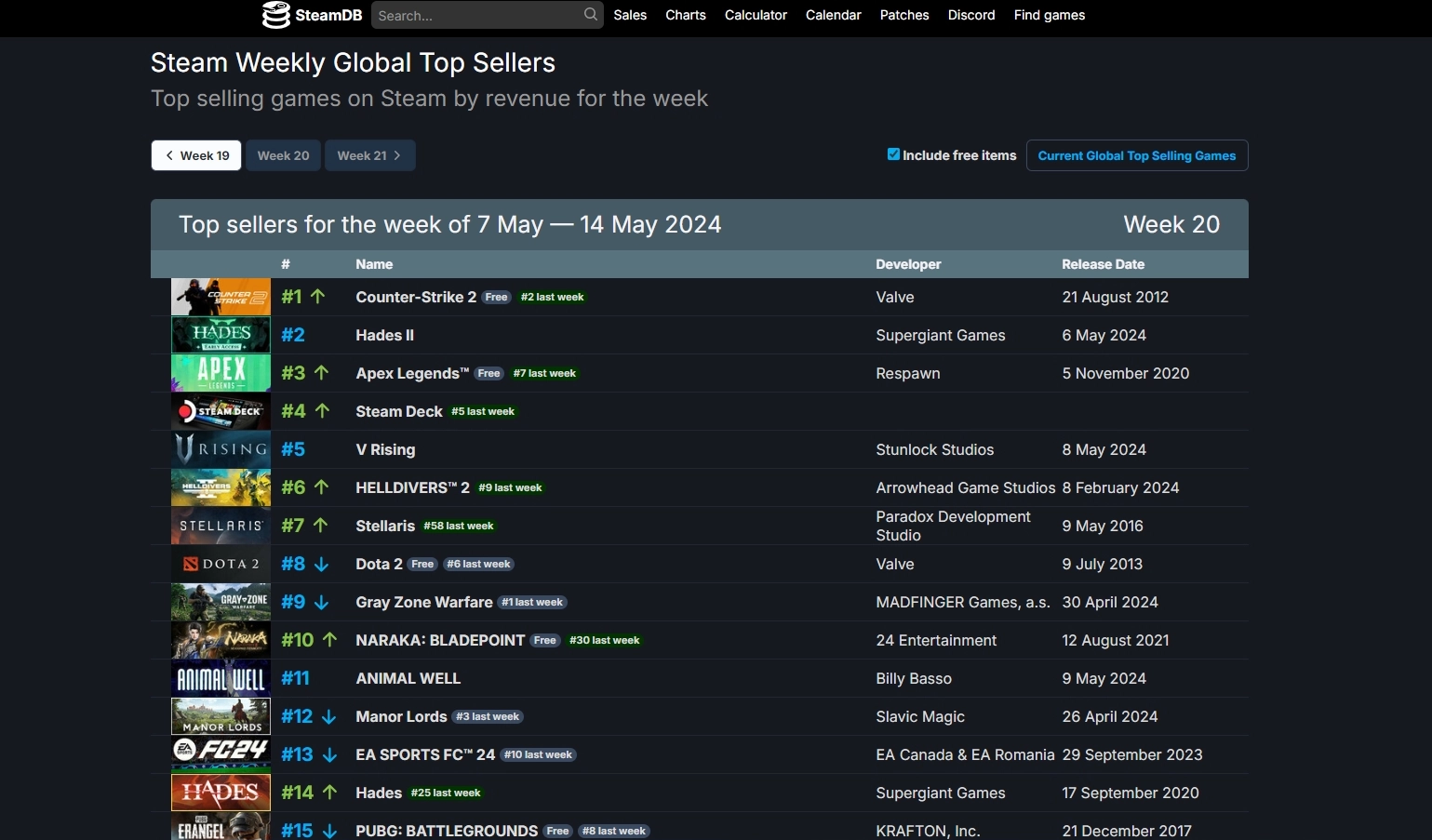
Task: Click Supergiant Games in Hades II row
Action: click(x=941, y=335)
